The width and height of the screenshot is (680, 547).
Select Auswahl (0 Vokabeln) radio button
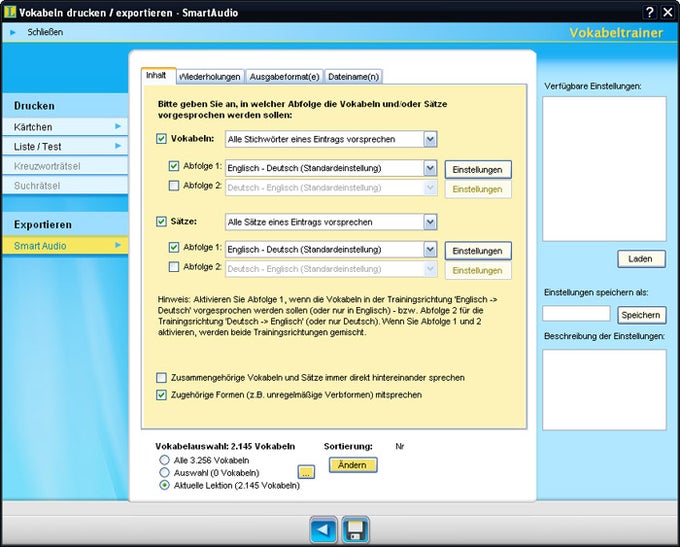coord(164,472)
